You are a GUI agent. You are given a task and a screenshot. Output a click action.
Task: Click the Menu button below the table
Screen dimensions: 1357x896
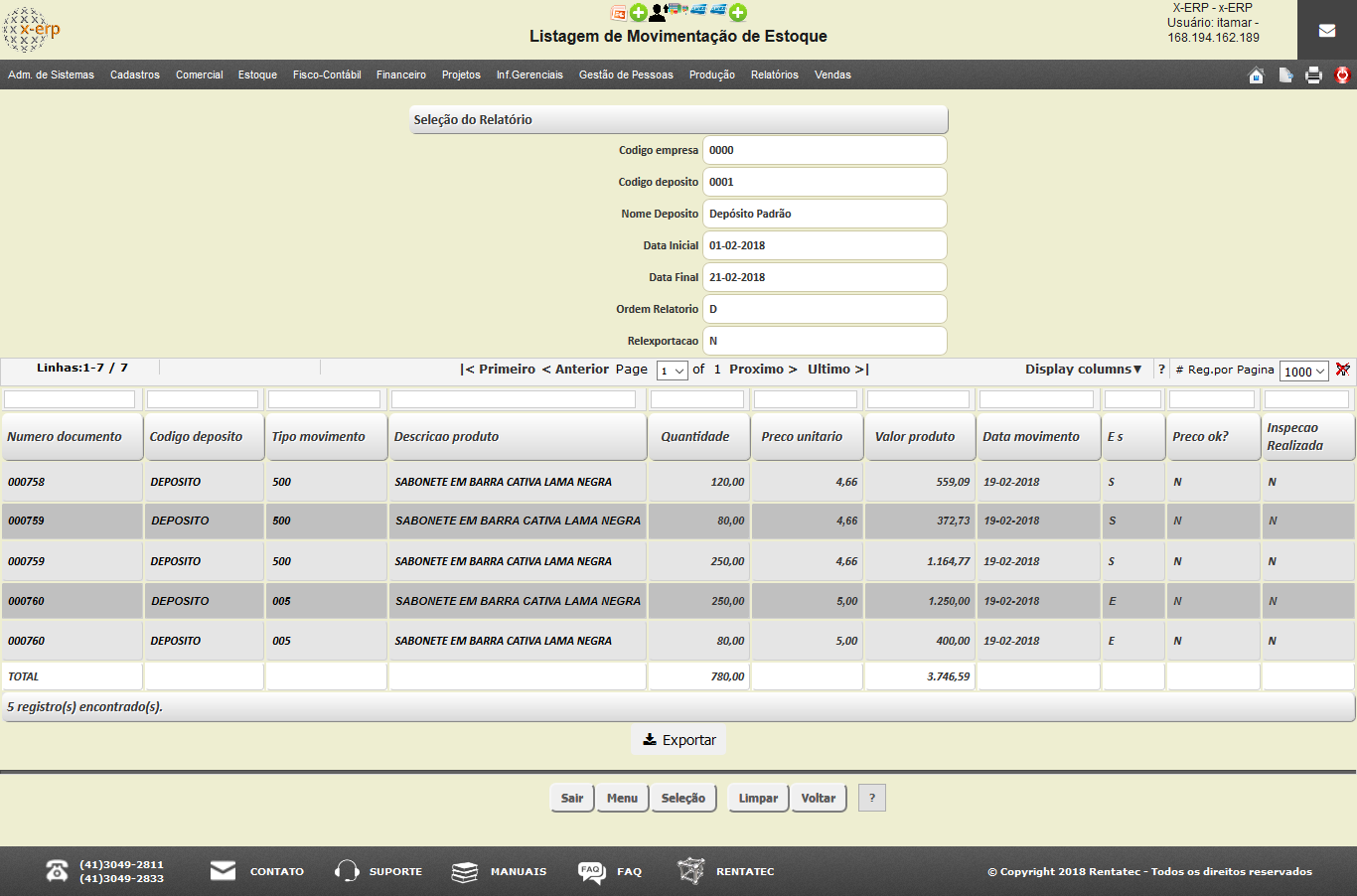[x=622, y=798]
